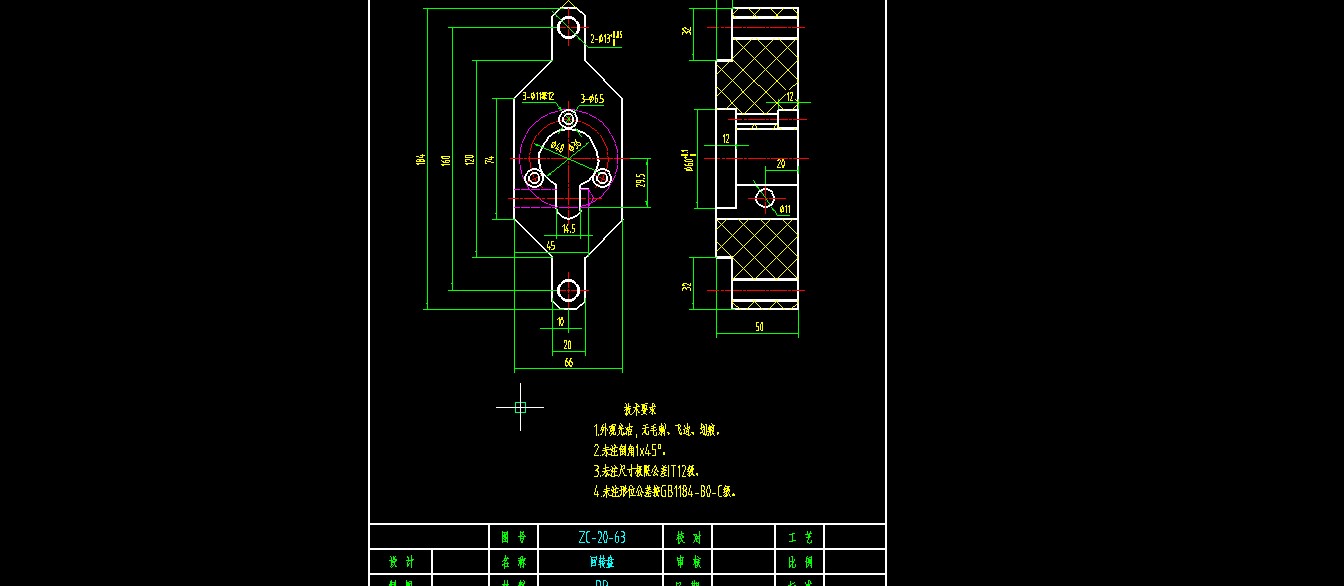The width and height of the screenshot is (1344, 586).
Task: Select the drawing number text "ZC-20-63"
Action: pyautogui.click(x=602, y=538)
